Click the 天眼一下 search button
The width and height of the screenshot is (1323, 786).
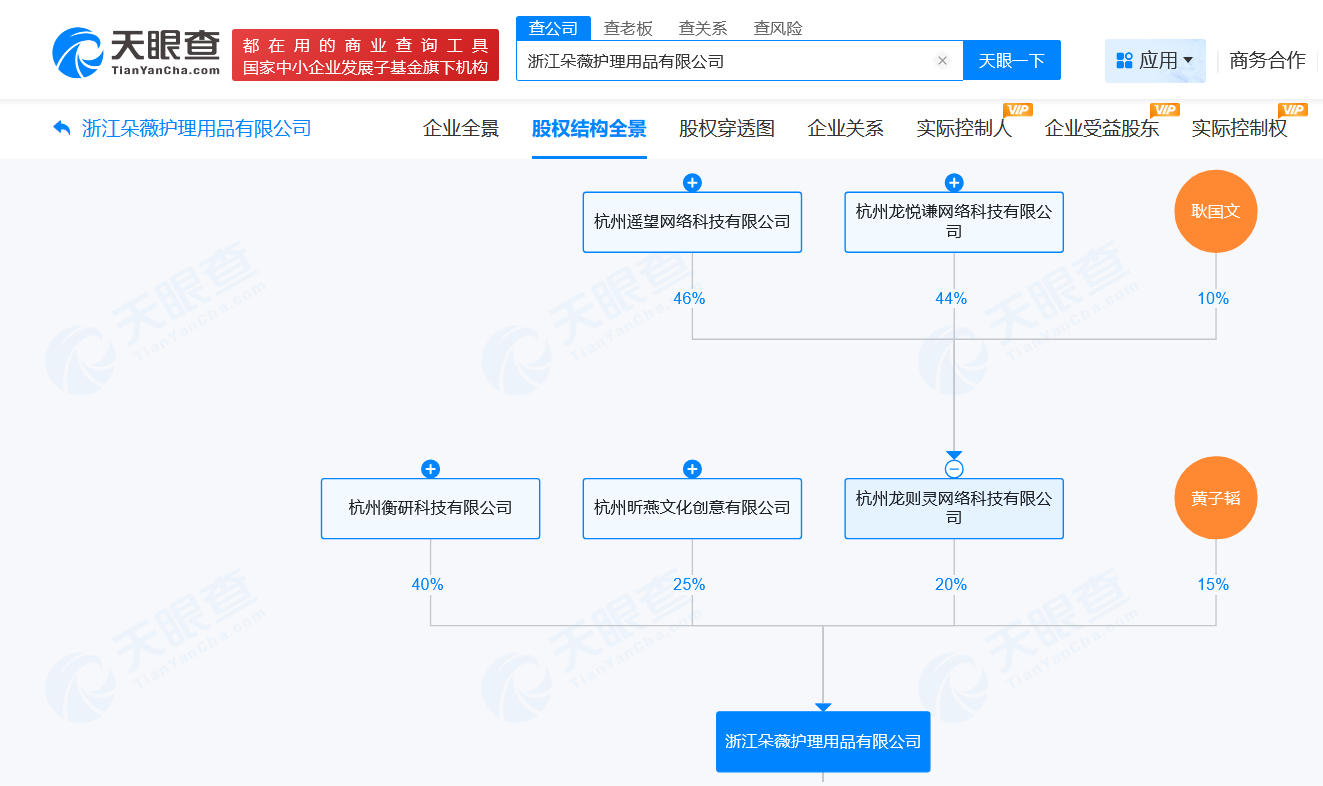tap(1012, 60)
